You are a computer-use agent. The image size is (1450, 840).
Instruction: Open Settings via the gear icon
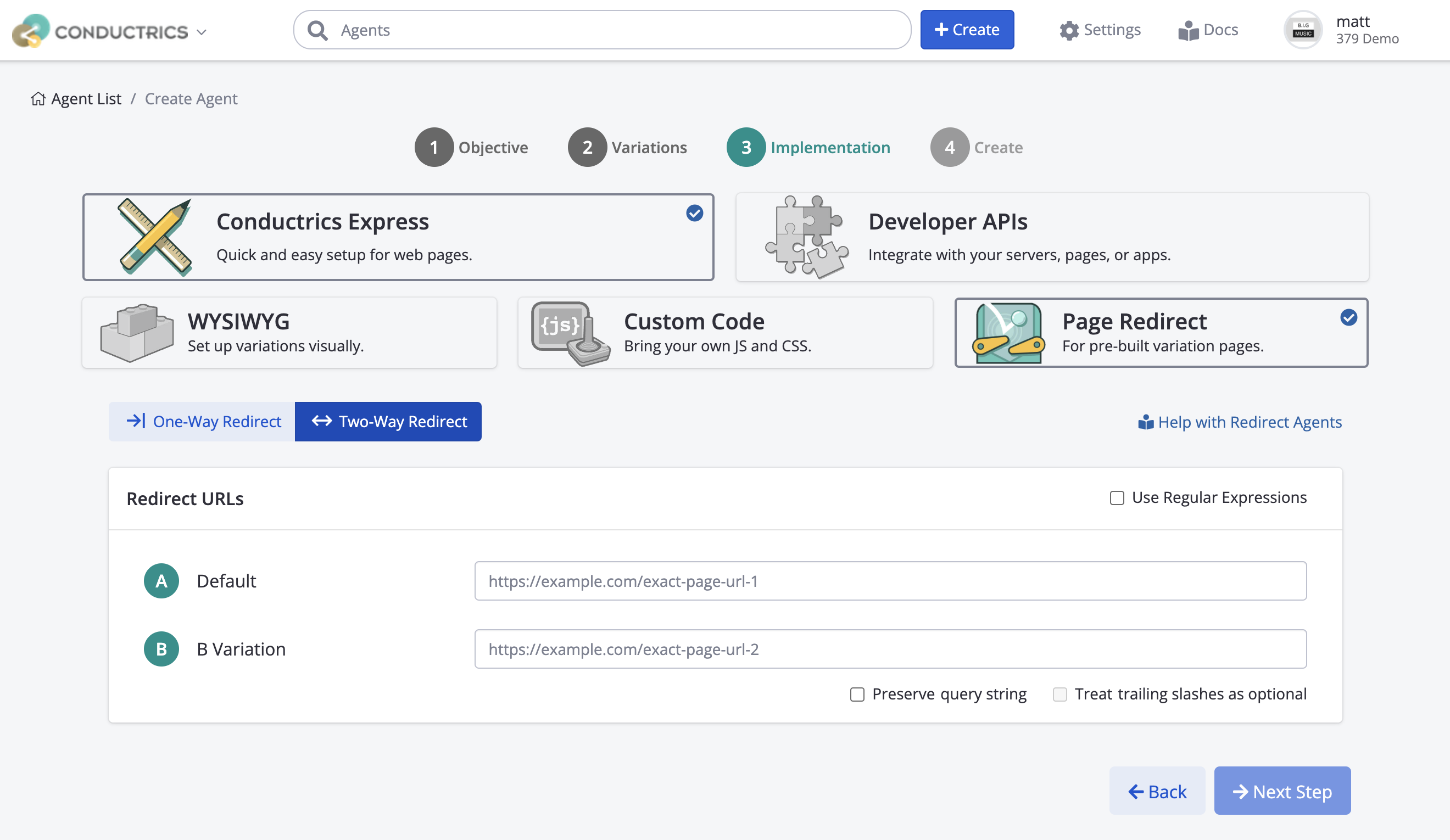point(1068,31)
